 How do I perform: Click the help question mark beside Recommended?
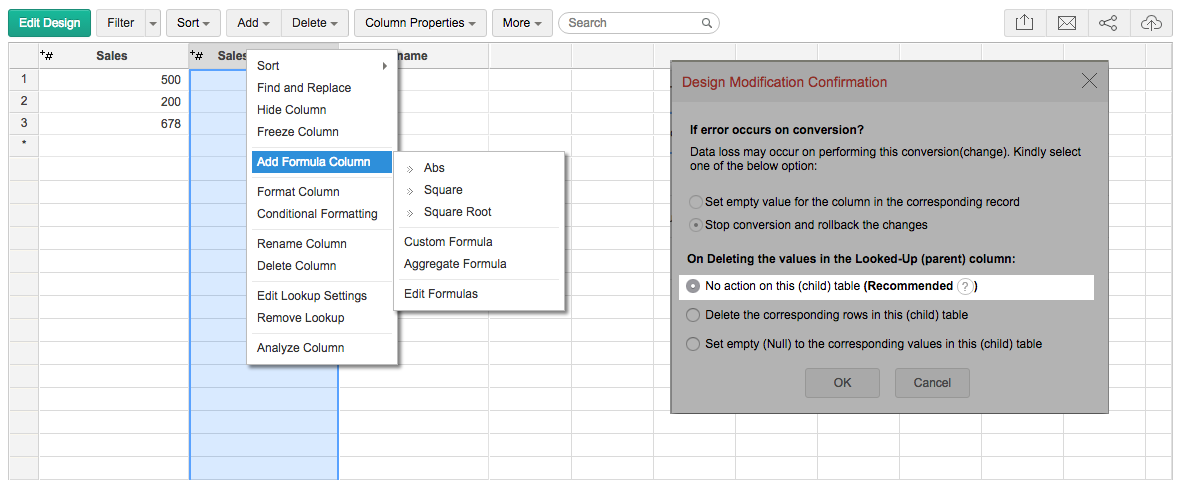tap(964, 286)
